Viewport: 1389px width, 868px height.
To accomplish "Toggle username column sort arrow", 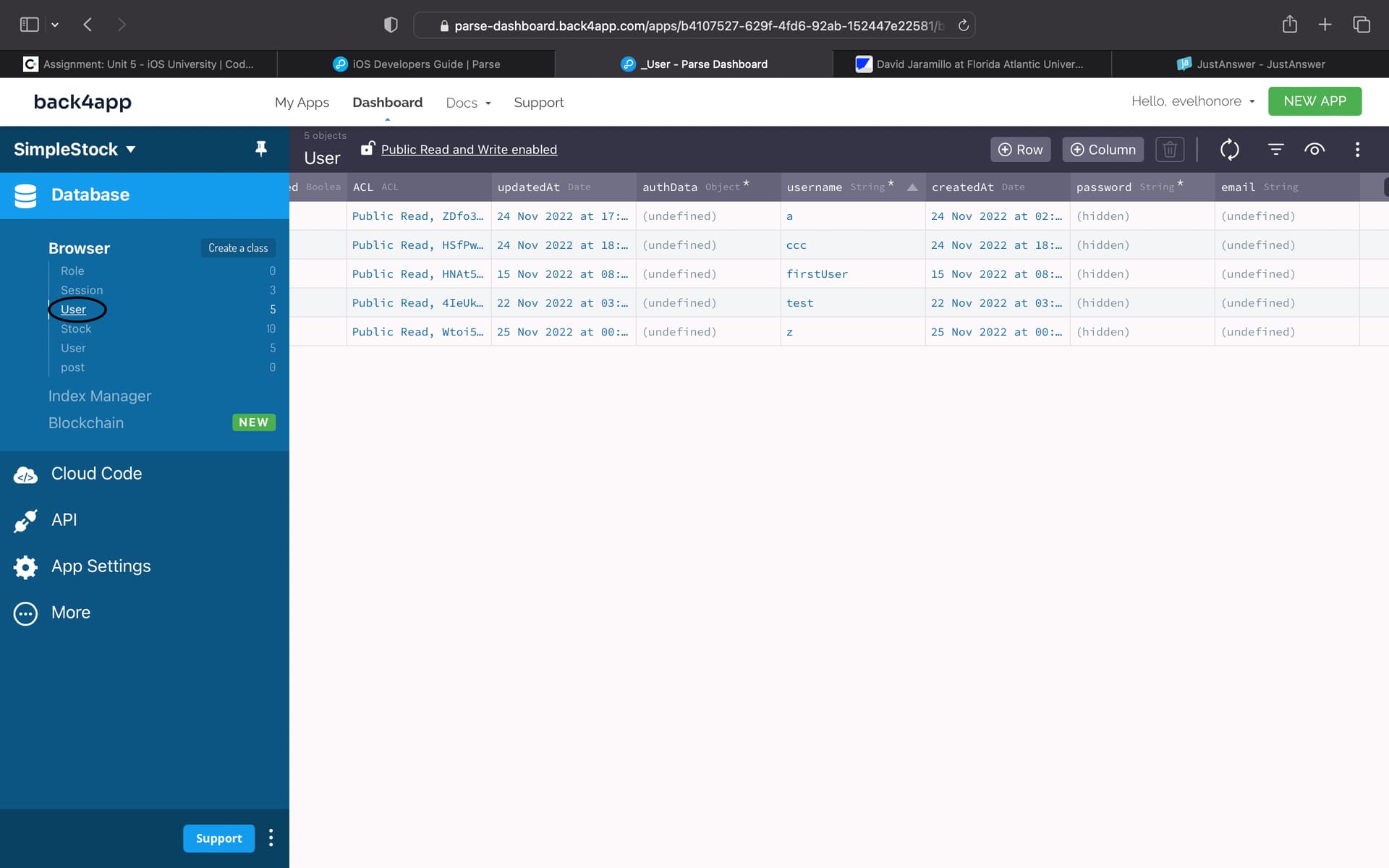I will click(x=912, y=187).
